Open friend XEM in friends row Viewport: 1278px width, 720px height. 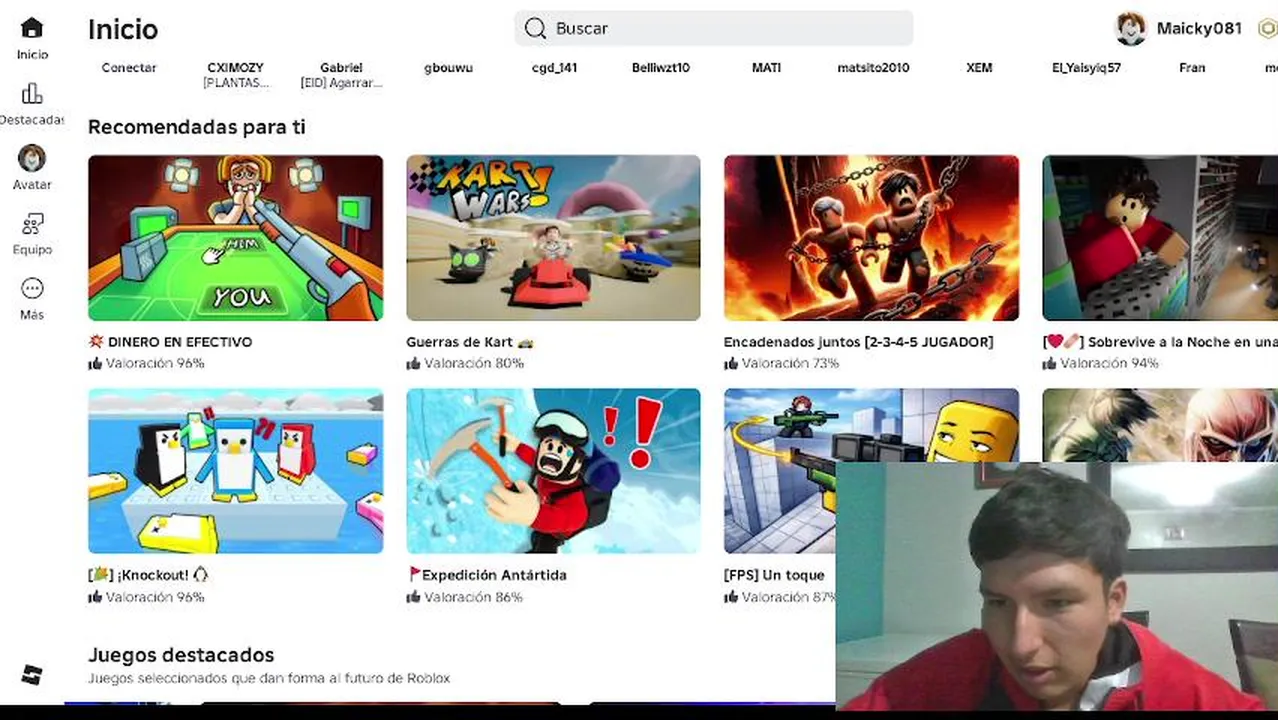point(979,68)
